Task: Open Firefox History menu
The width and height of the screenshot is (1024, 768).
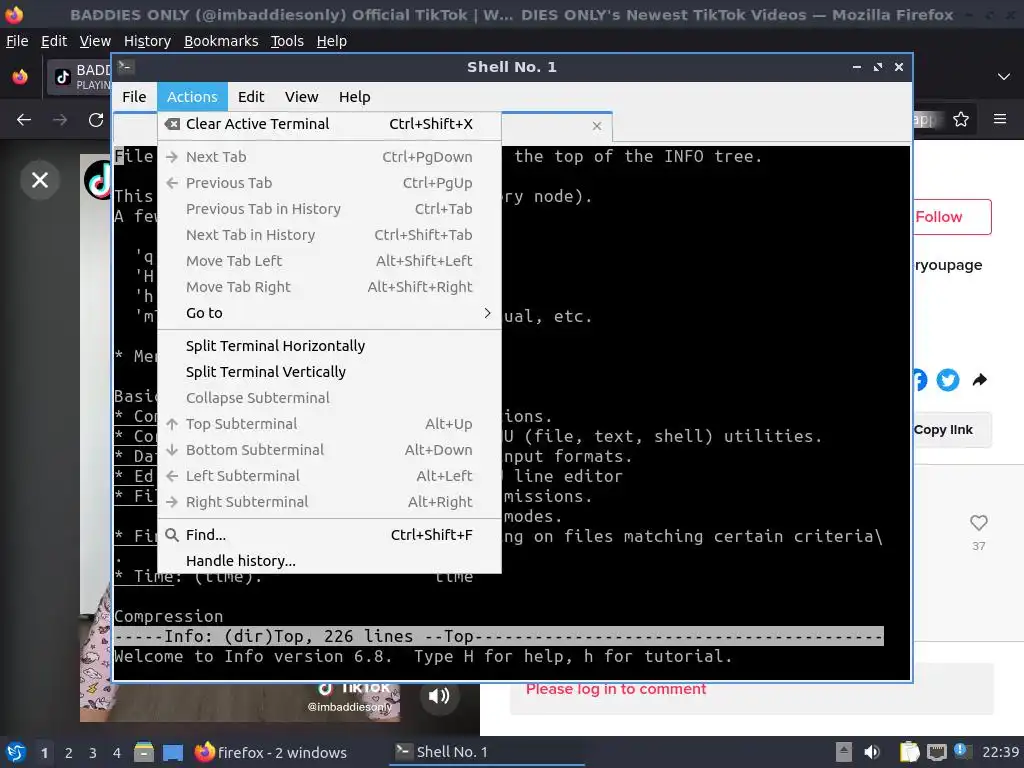Action: 147,41
